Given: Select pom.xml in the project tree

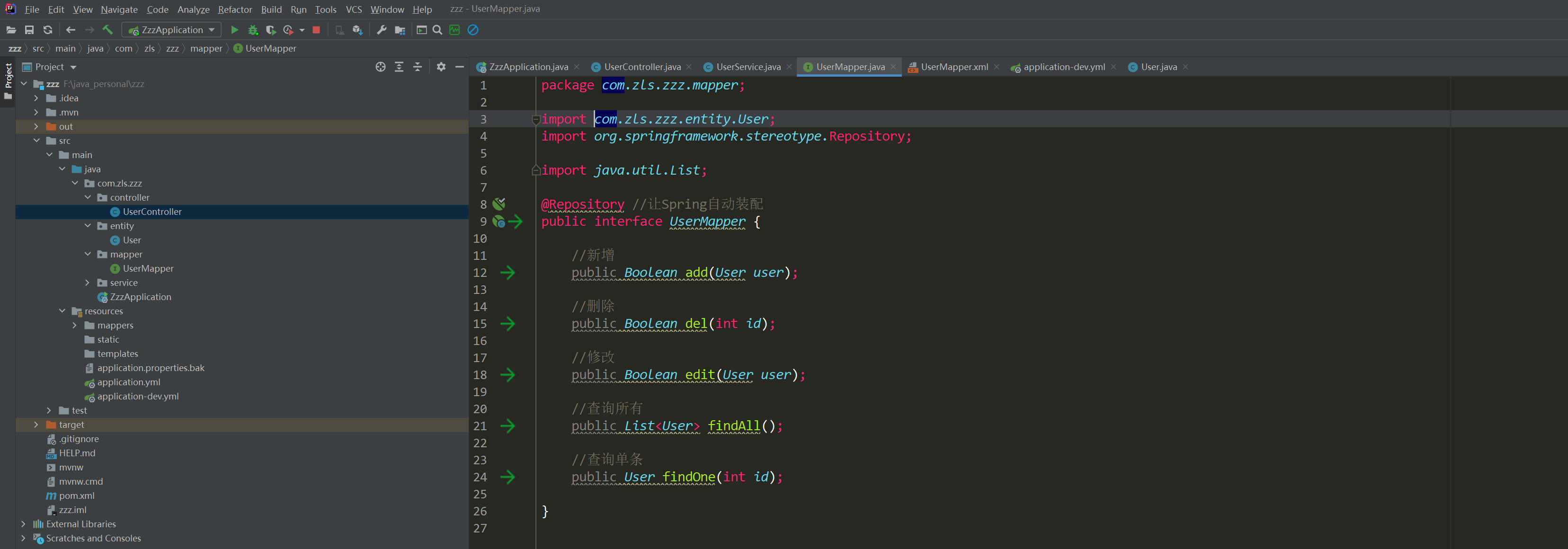Looking at the screenshot, I should click(77, 496).
